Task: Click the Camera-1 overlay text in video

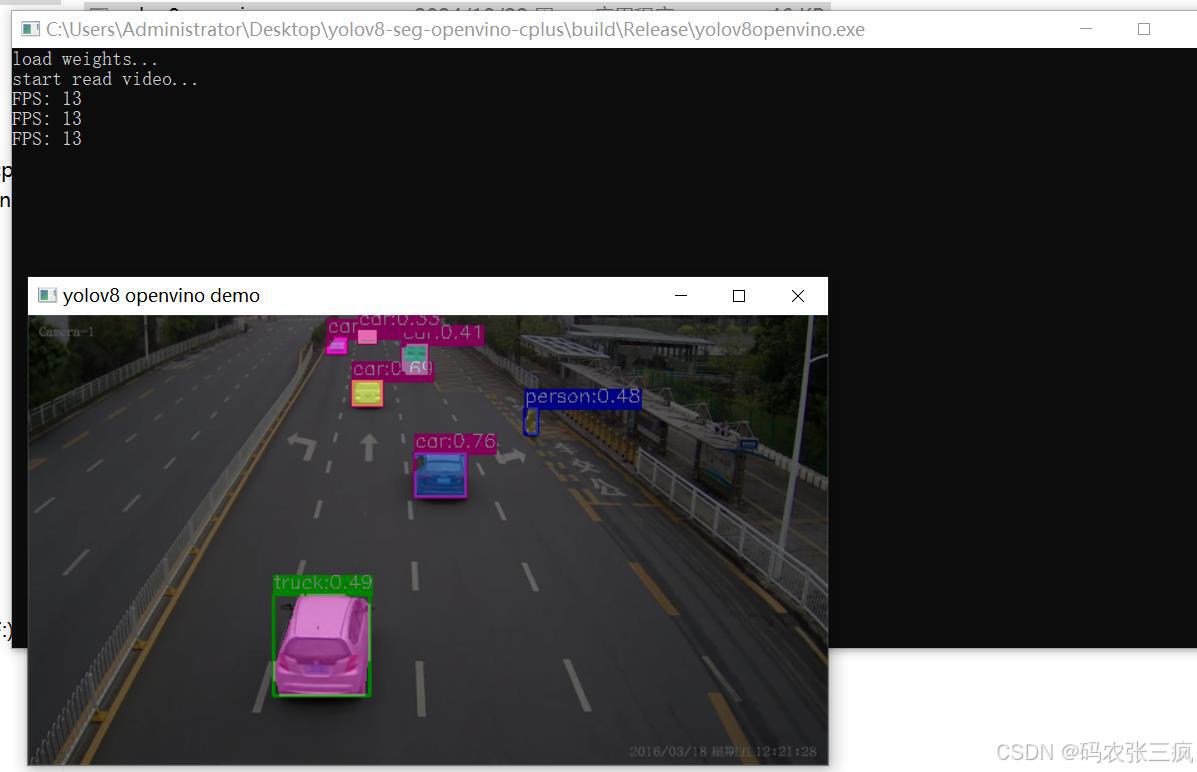Action: [66, 331]
